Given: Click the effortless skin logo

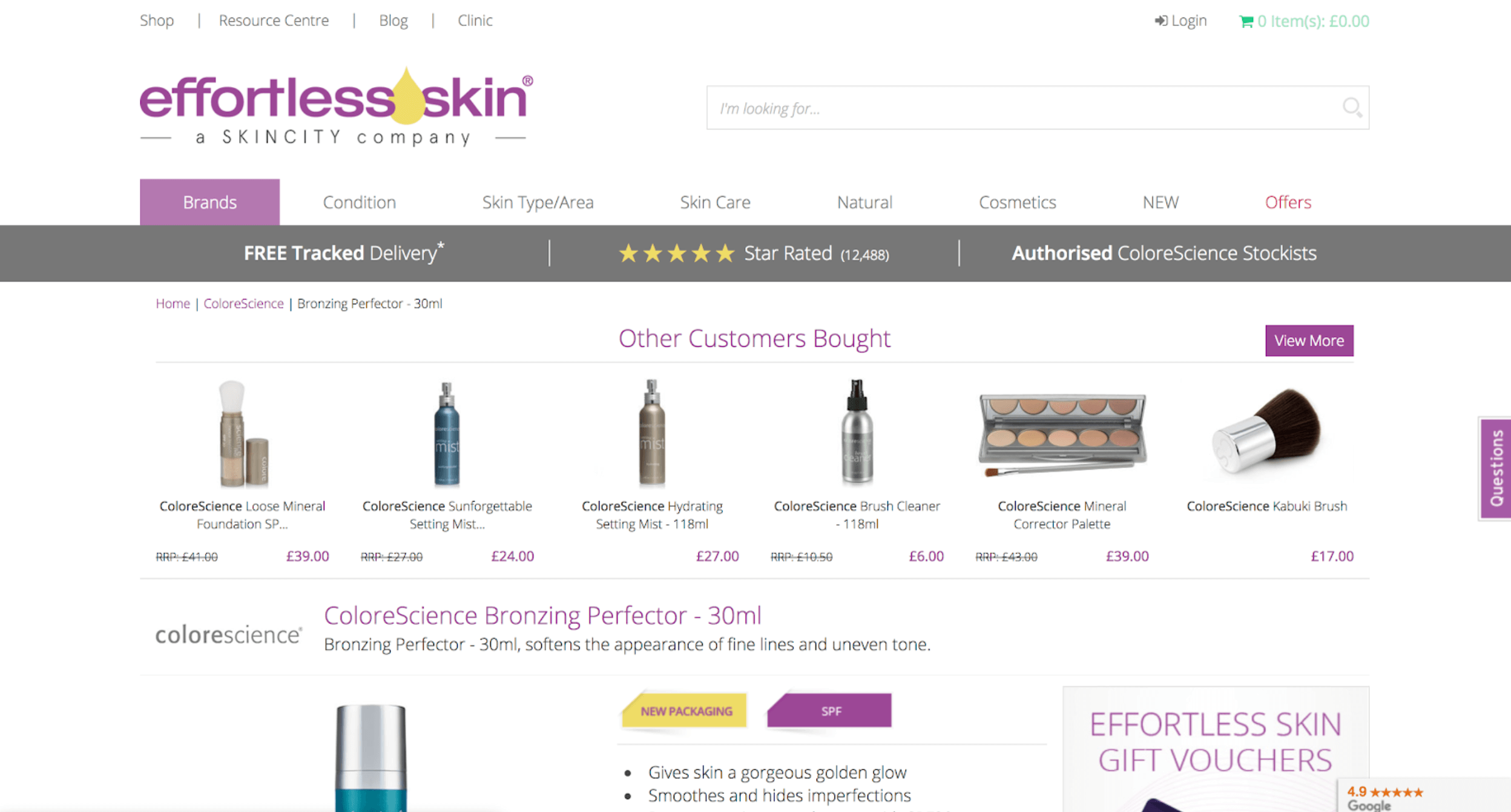Looking at the screenshot, I should pyautogui.click(x=336, y=106).
